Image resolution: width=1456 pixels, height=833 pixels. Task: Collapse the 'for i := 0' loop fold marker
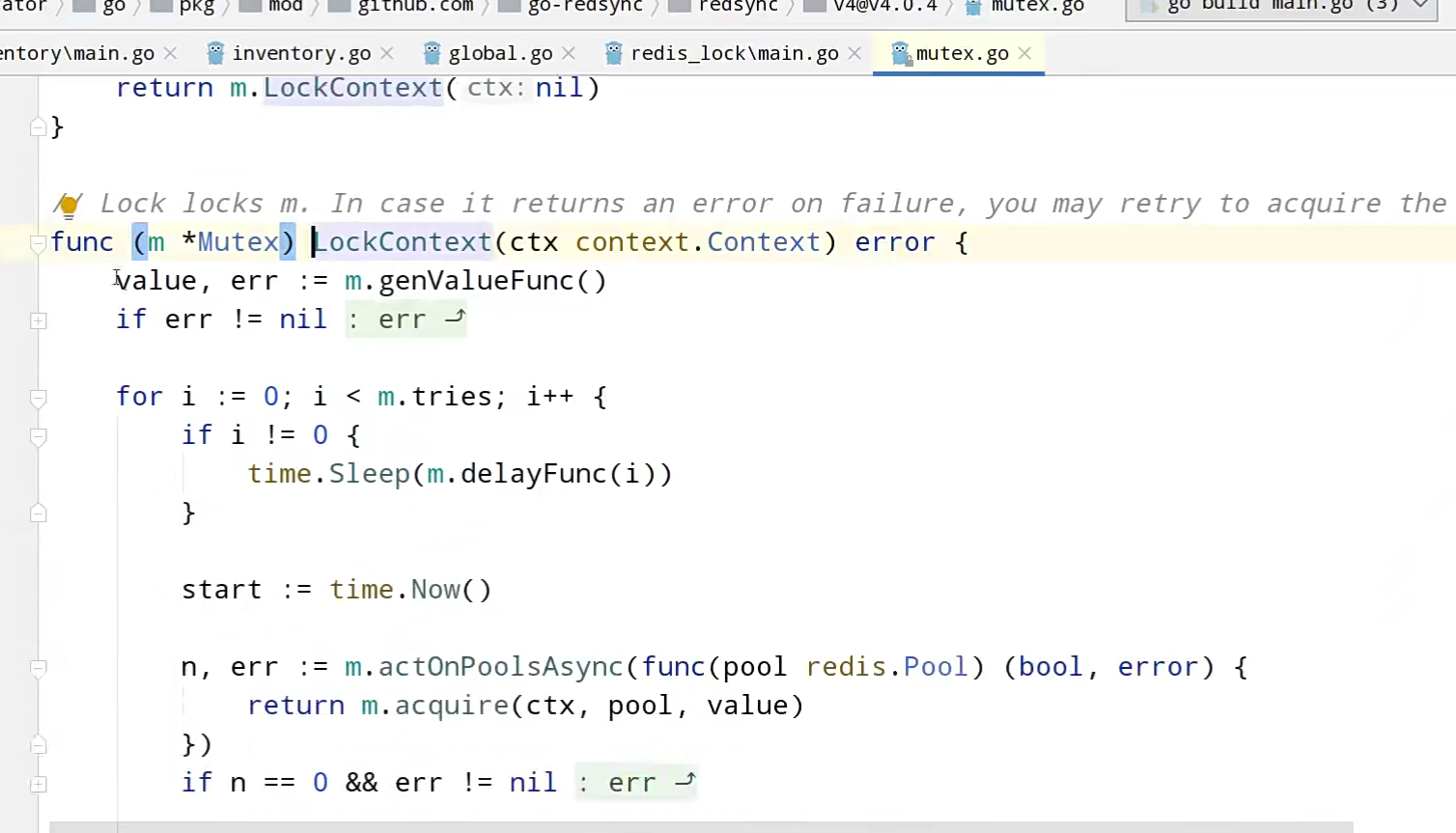[x=39, y=398]
